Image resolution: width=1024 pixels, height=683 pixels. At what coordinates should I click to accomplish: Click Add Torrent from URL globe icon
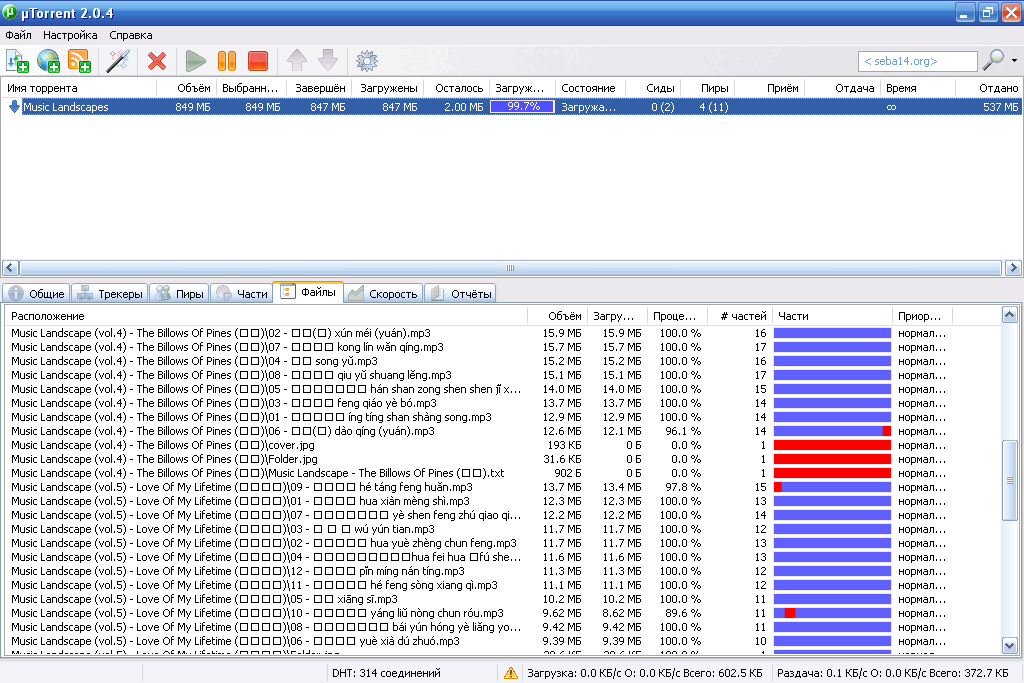48,61
